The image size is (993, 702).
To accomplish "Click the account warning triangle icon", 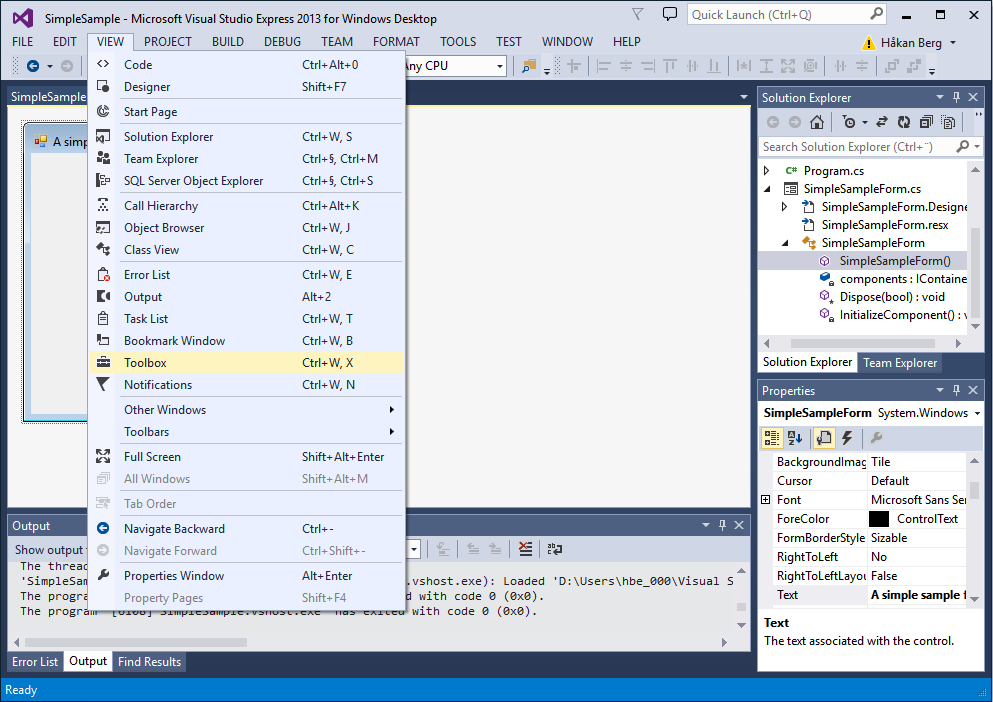I will click(x=868, y=43).
